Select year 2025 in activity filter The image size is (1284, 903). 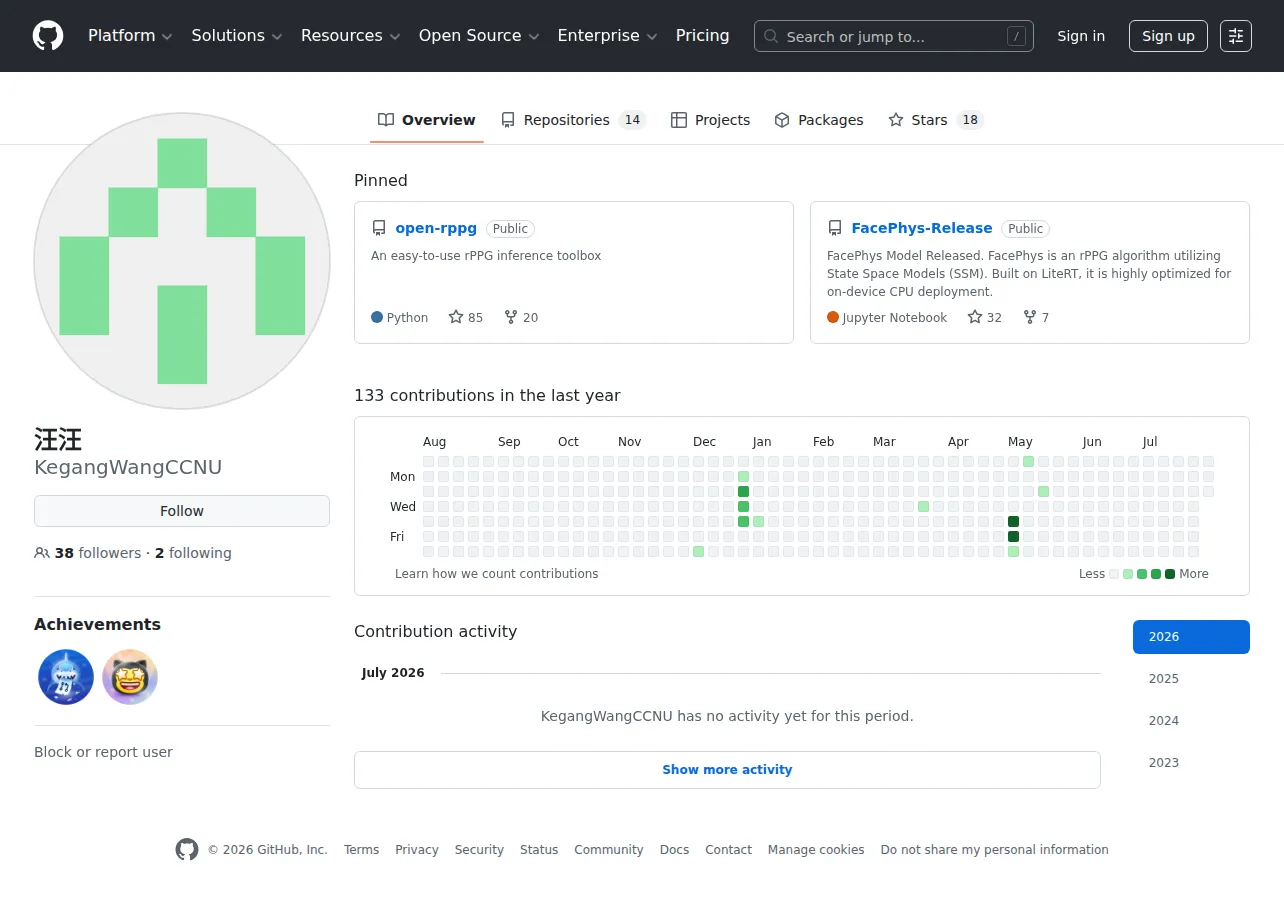coord(1191,679)
